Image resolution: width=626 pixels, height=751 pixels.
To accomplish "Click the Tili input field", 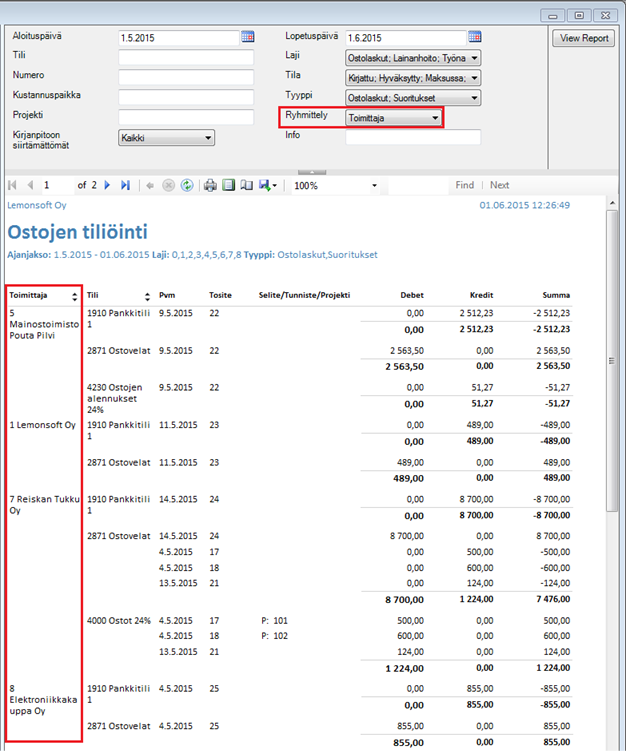I will click(x=186, y=57).
